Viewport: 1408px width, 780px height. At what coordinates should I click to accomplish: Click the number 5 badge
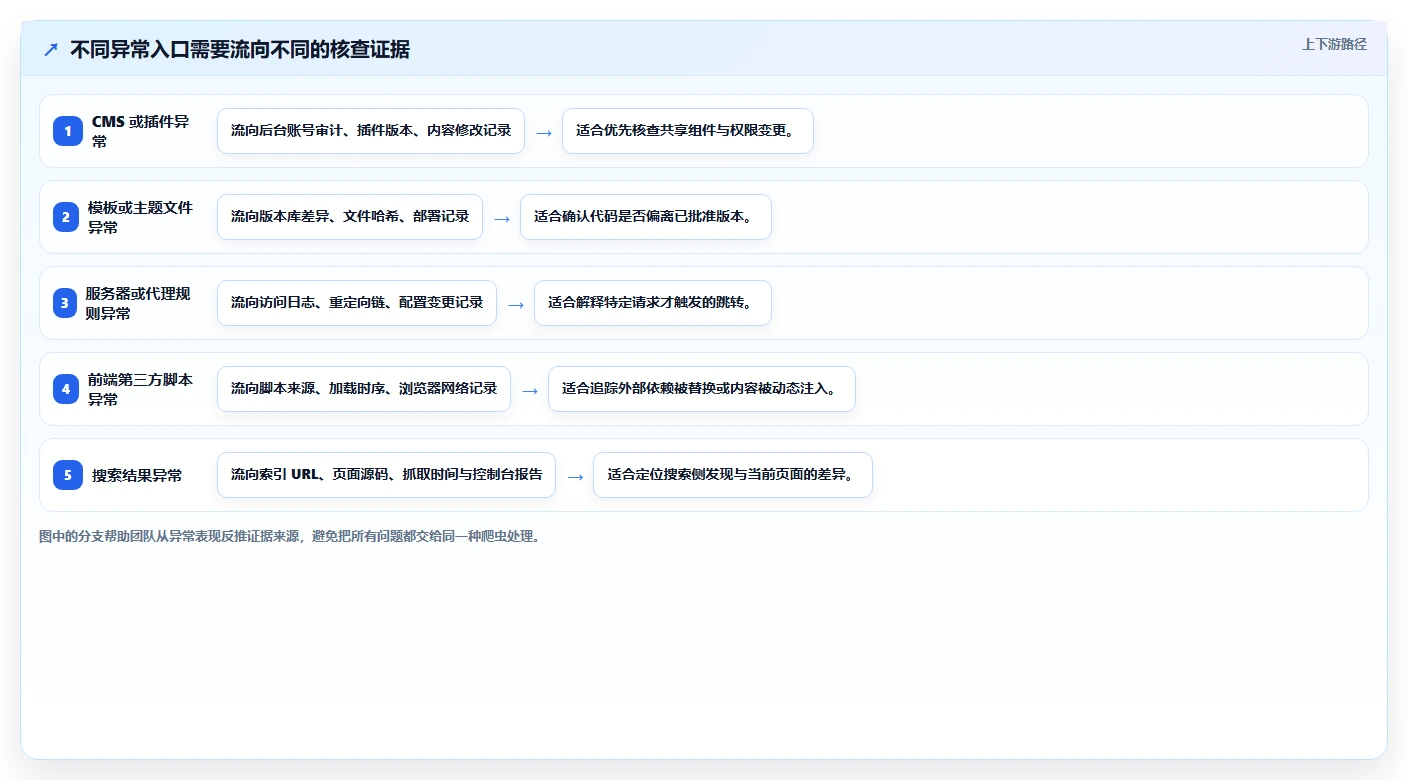click(x=68, y=475)
